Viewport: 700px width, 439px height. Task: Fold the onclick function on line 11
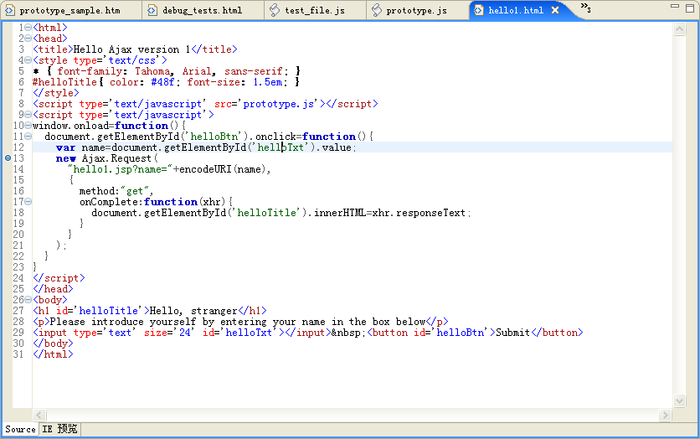[28, 137]
